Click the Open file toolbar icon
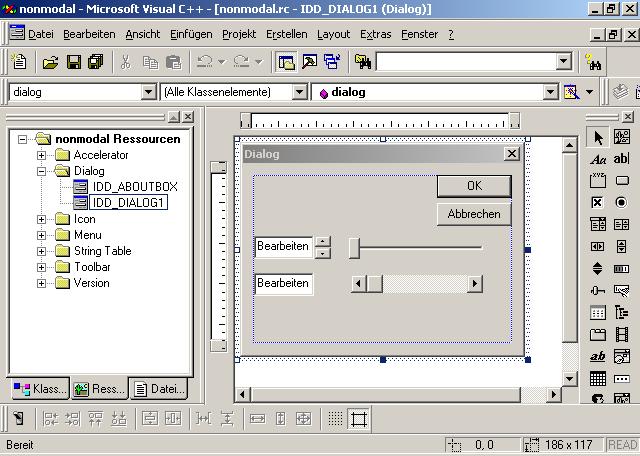This screenshot has height=456, width=640. 50,62
